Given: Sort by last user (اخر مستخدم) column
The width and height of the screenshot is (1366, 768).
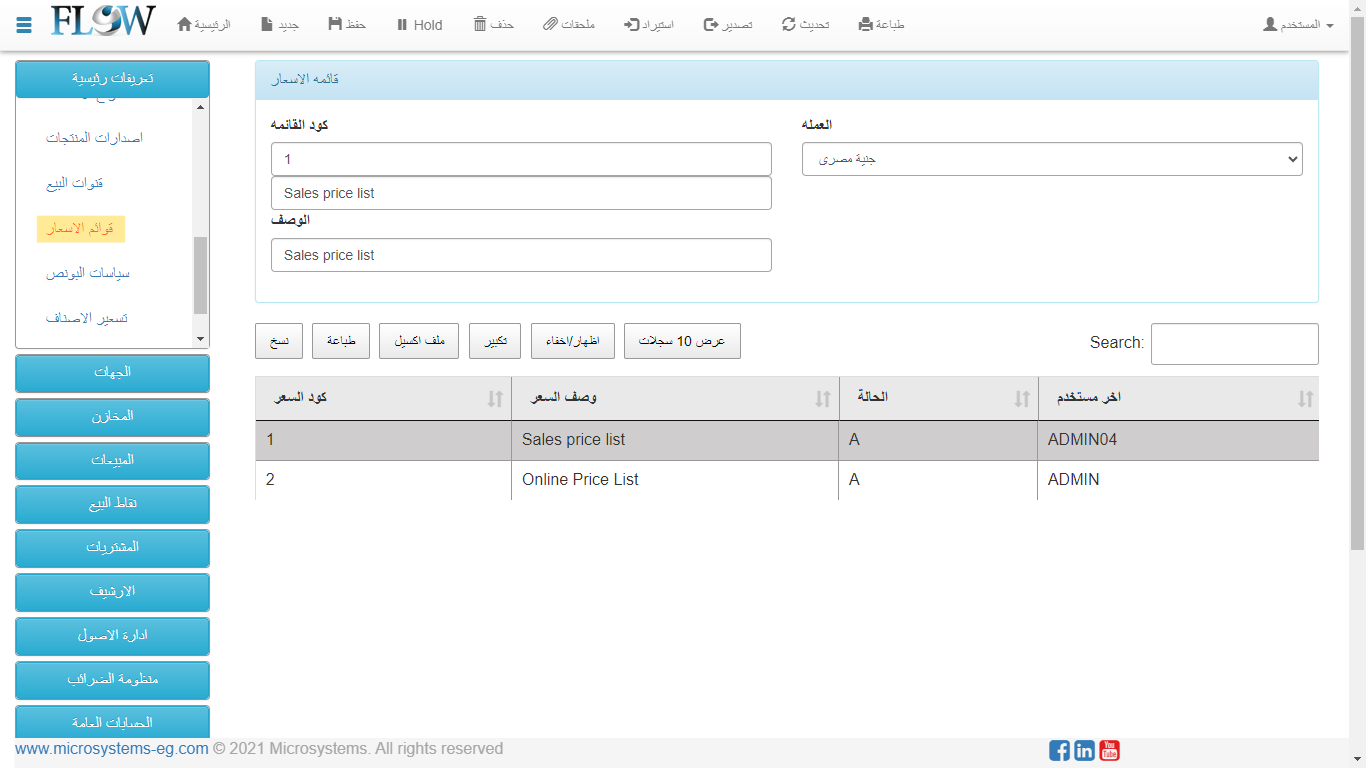Looking at the screenshot, I should (x=1178, y=398).
